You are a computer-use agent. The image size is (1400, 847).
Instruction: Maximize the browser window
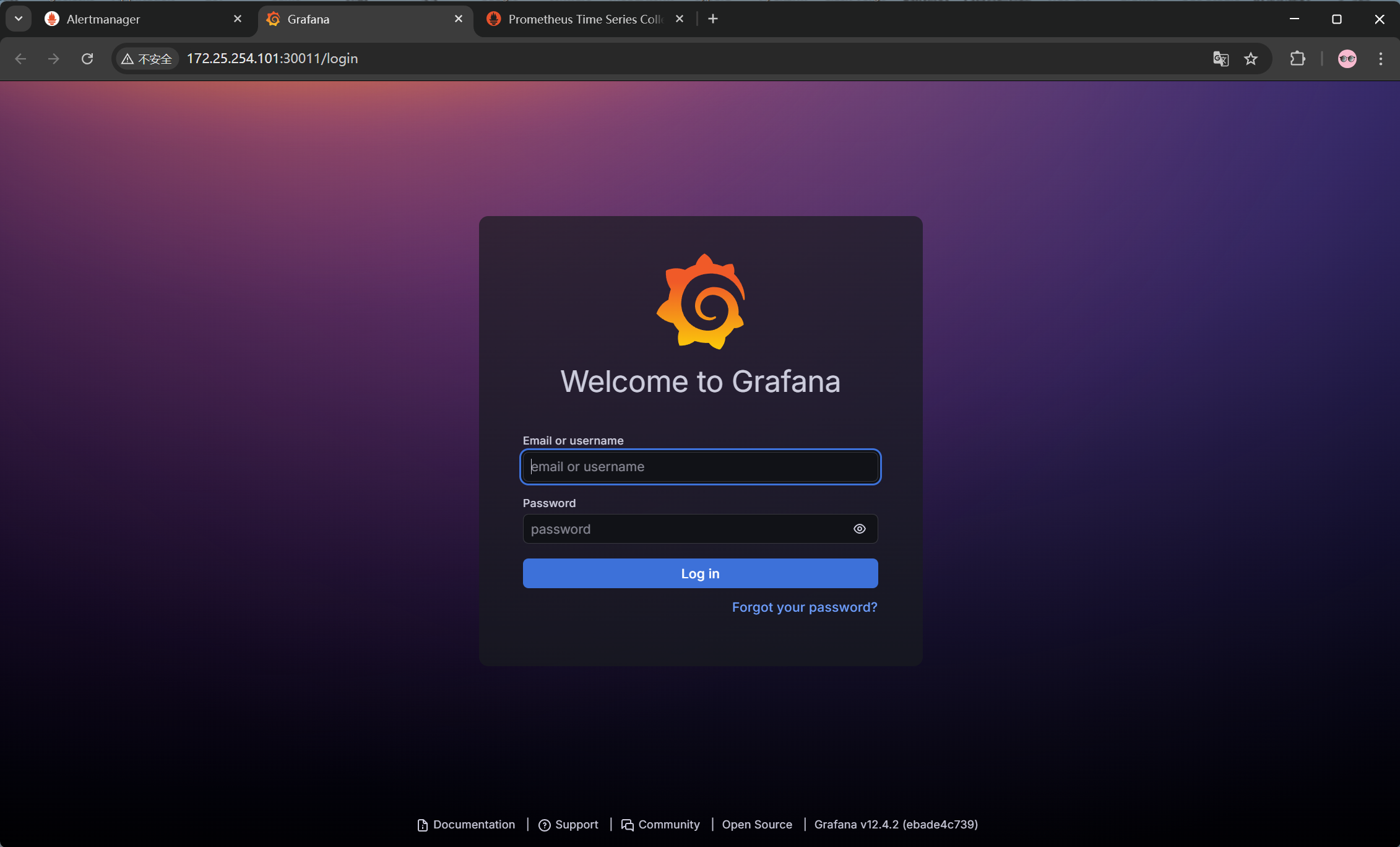(1337, 19)
